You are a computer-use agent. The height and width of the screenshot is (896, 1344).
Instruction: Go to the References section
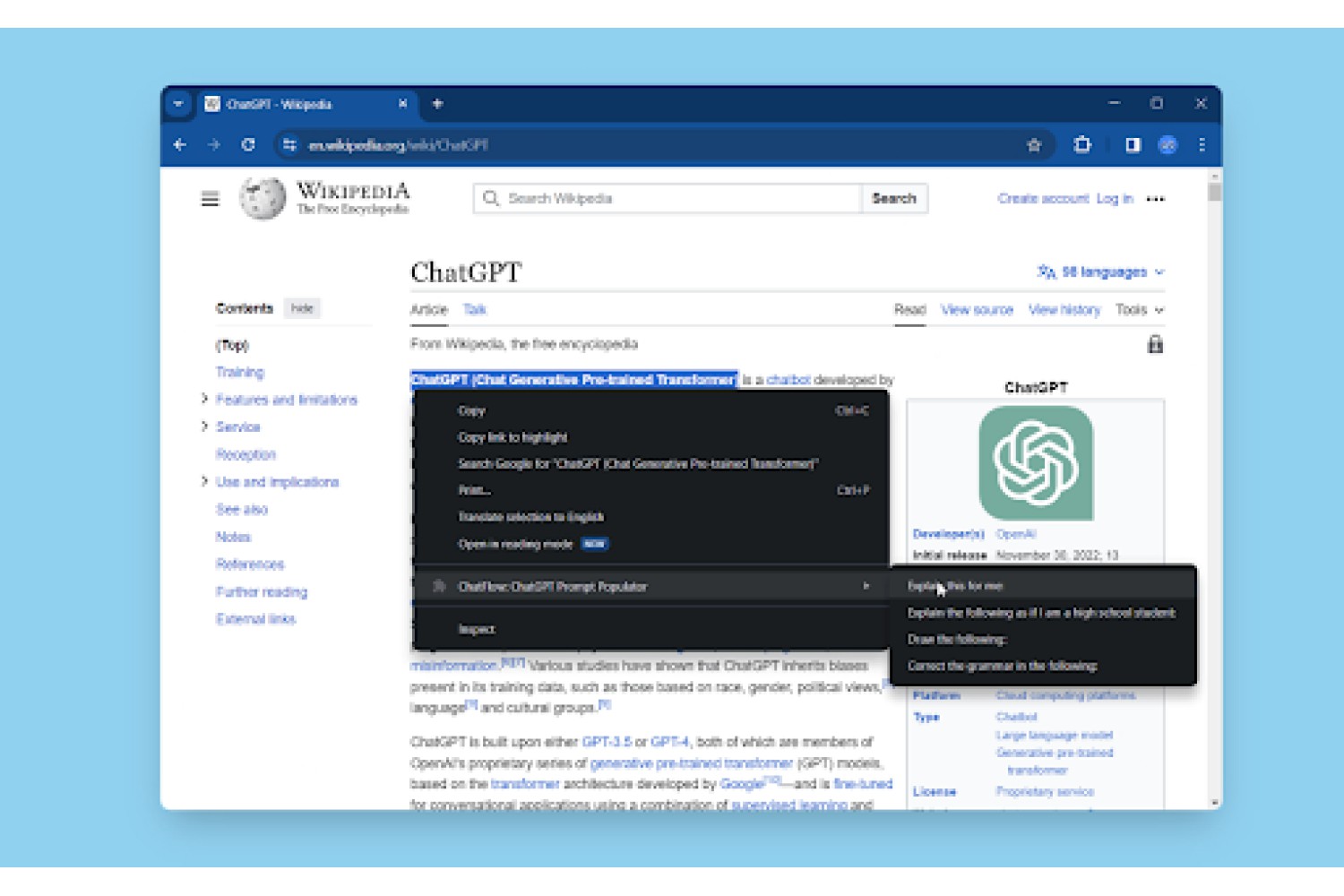(250, 564)
